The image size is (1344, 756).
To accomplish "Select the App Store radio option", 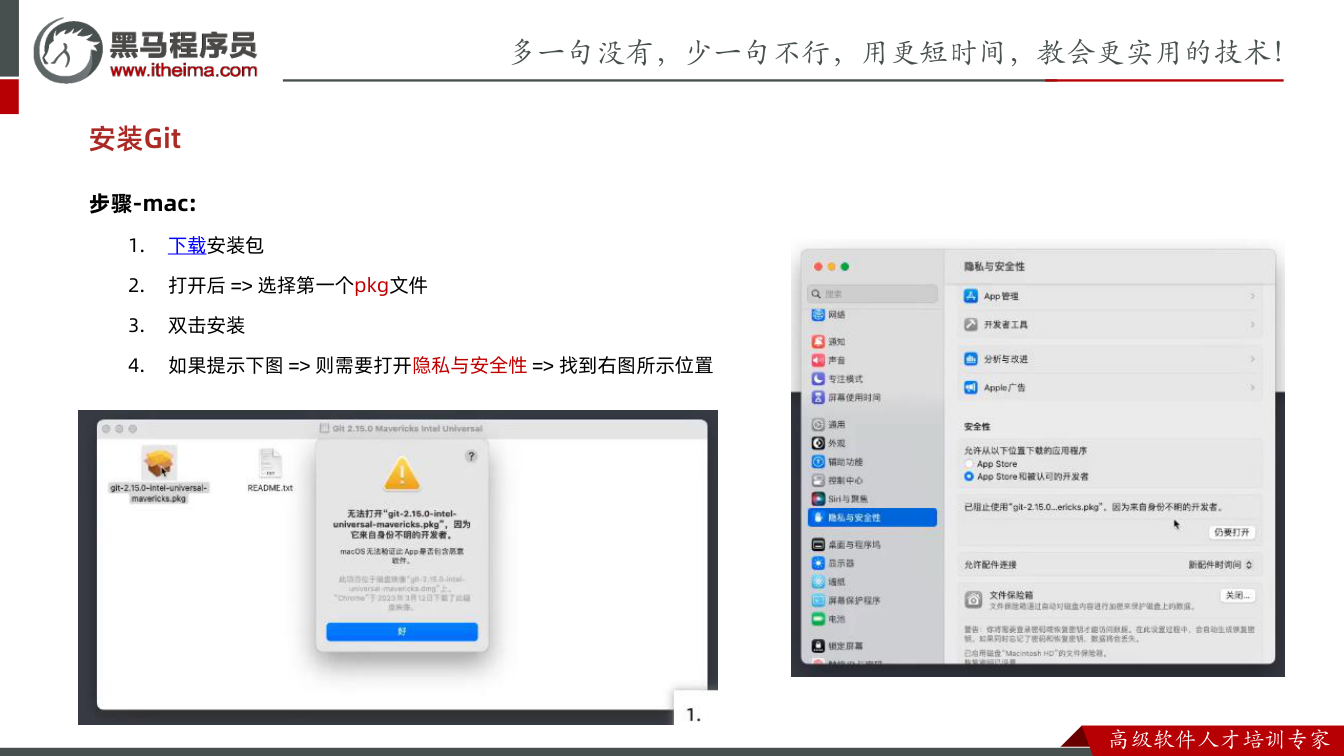I will click(969, 464).
